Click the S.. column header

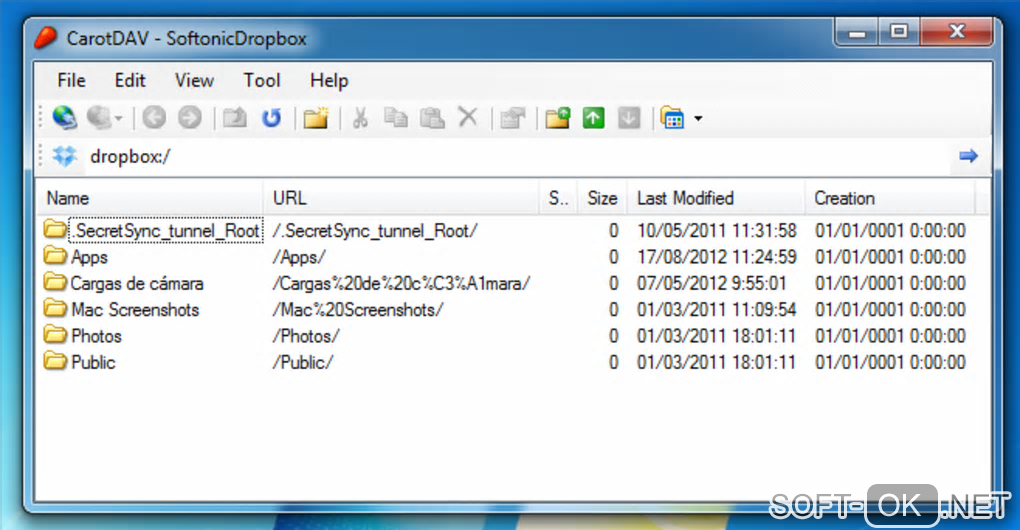coord(559,198)
